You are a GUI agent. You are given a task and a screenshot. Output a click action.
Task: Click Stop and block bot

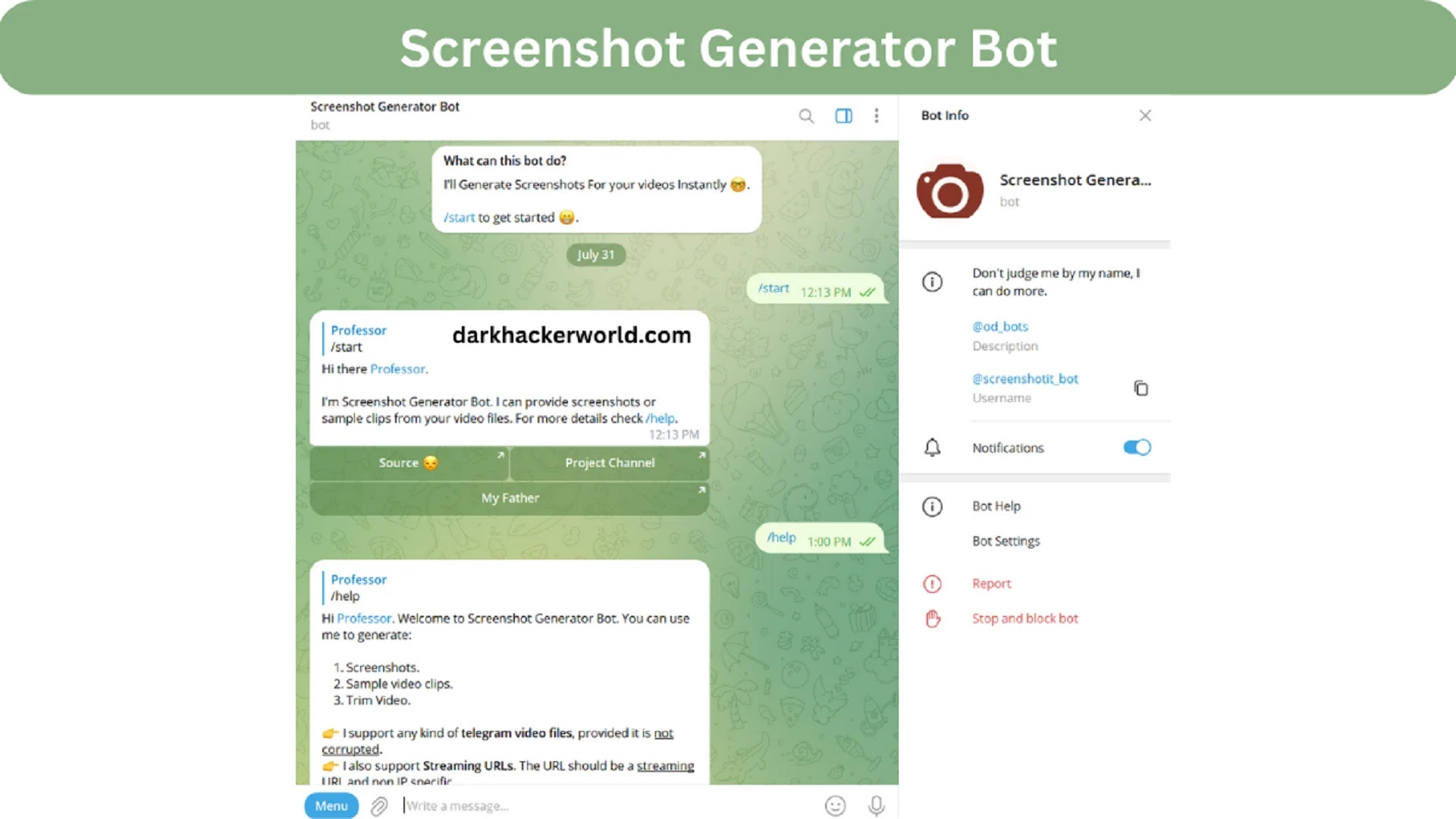1025,618
